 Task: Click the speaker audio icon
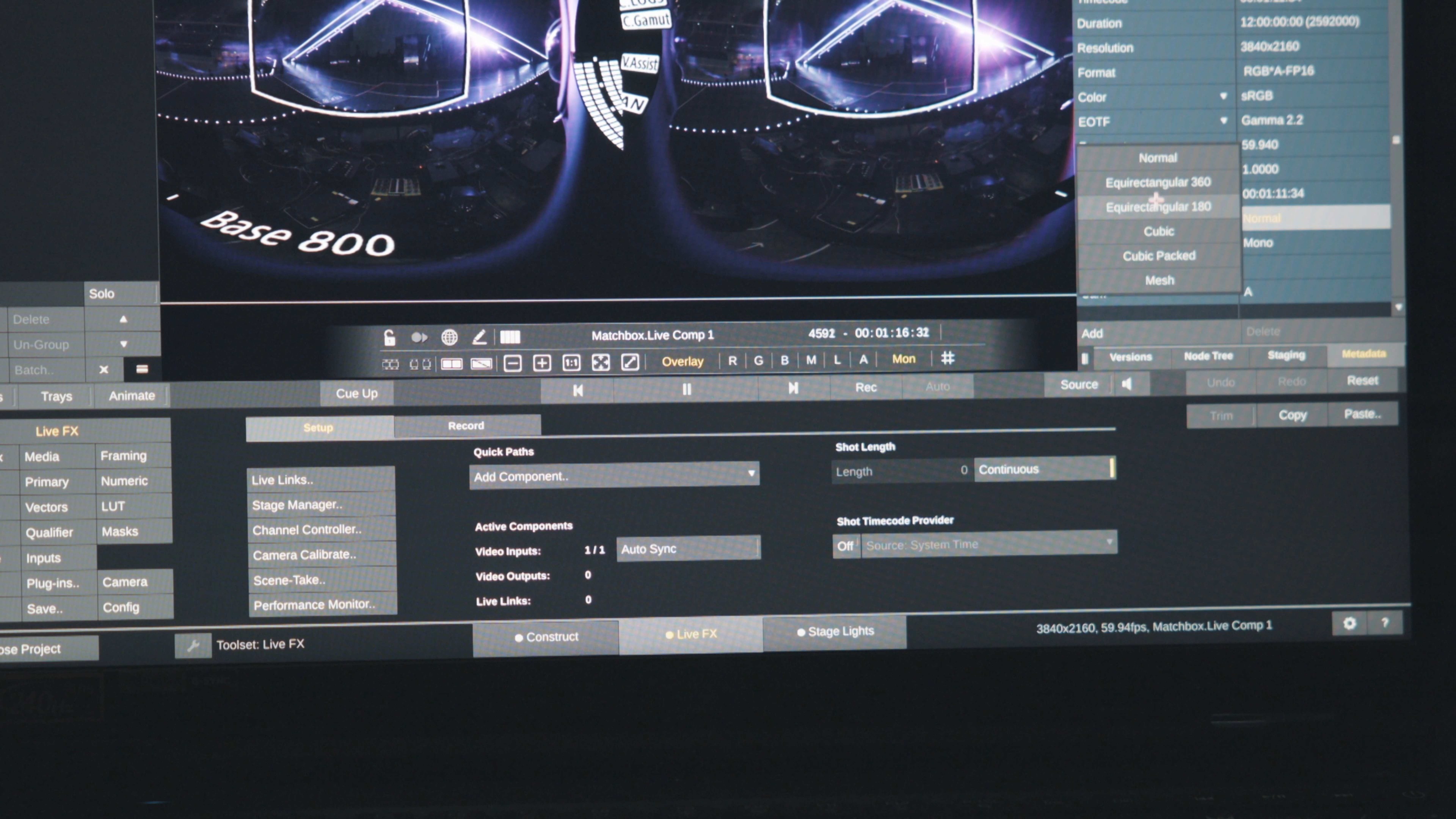(1127, 384)
